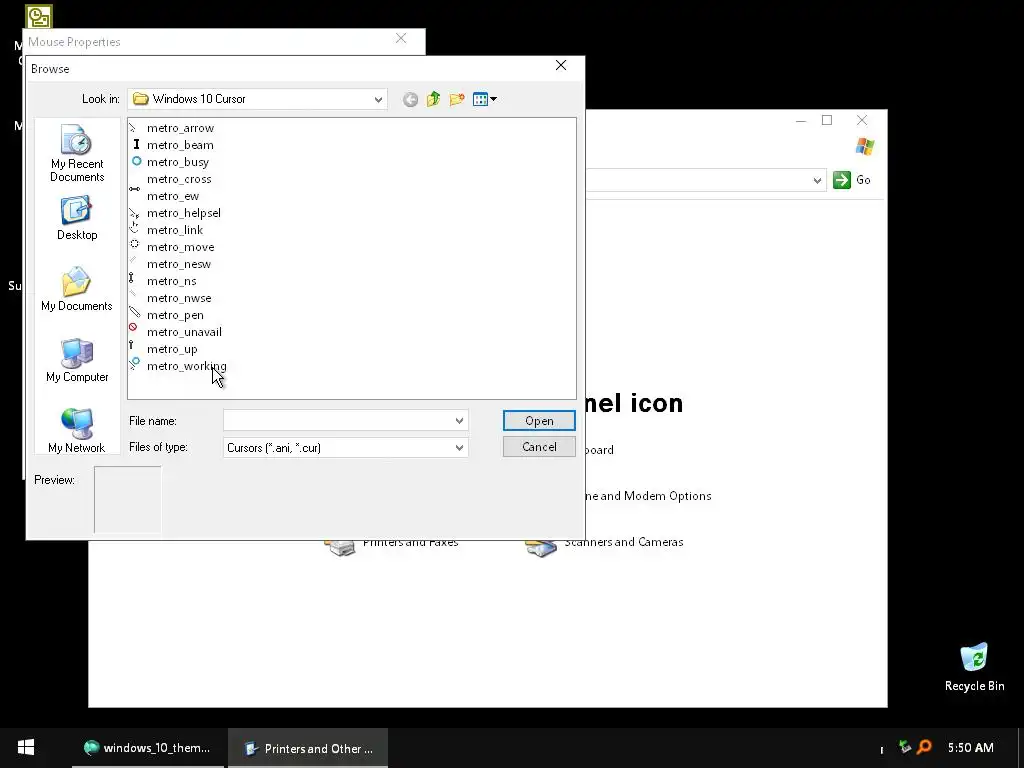Switch to Printers and Other taskbar item

click(x=308, y=748)
